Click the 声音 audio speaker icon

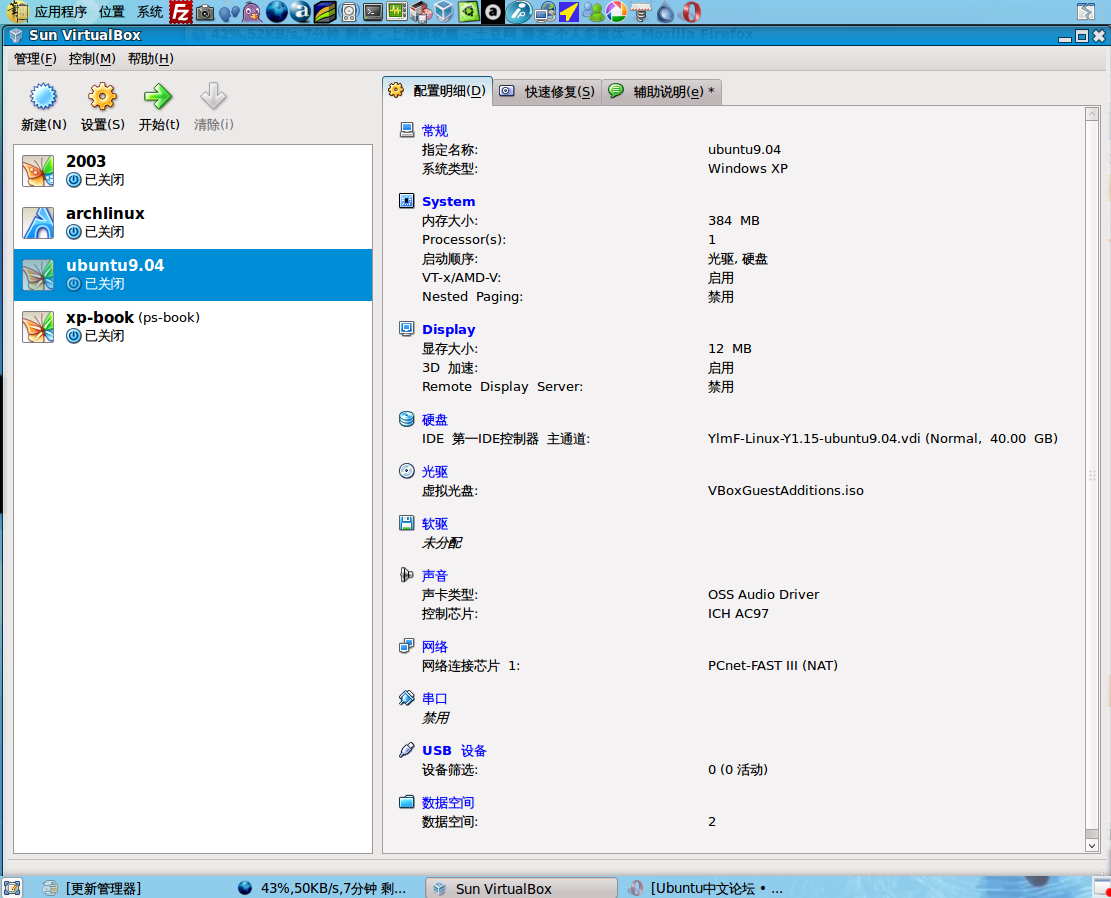click(407, 575)
